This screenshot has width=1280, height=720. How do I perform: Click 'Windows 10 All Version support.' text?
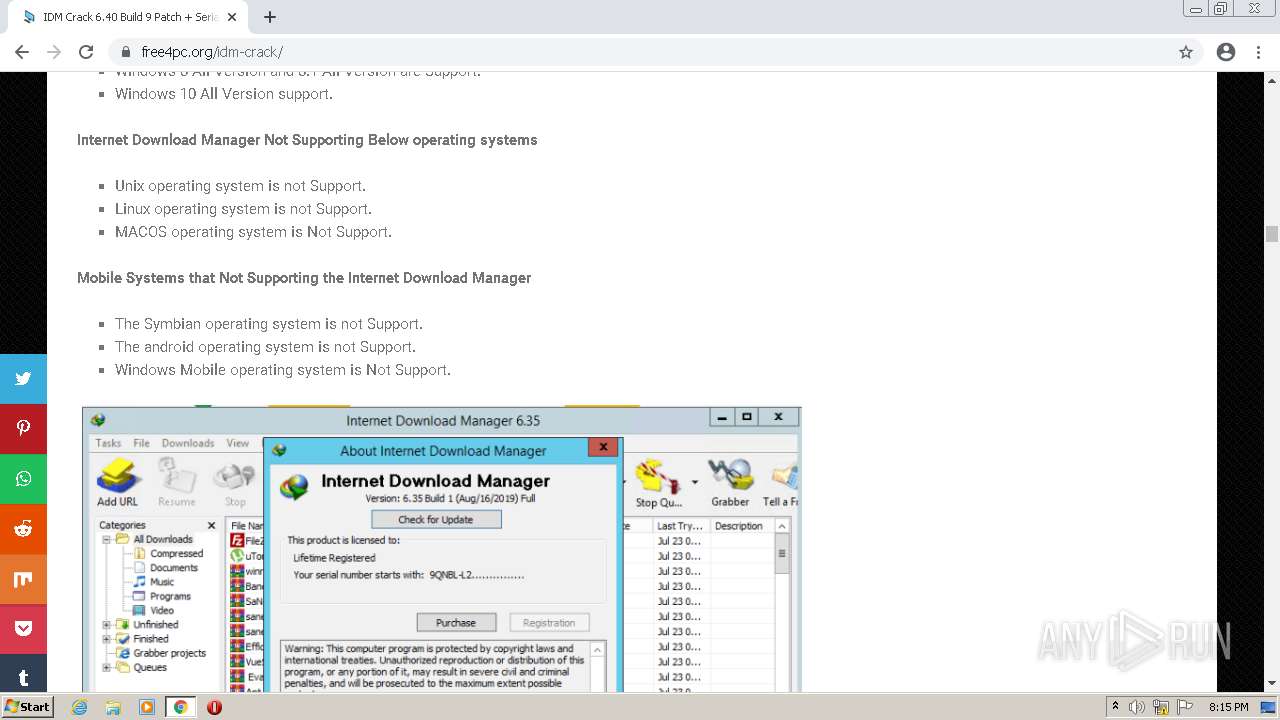[x=224, y=94]
